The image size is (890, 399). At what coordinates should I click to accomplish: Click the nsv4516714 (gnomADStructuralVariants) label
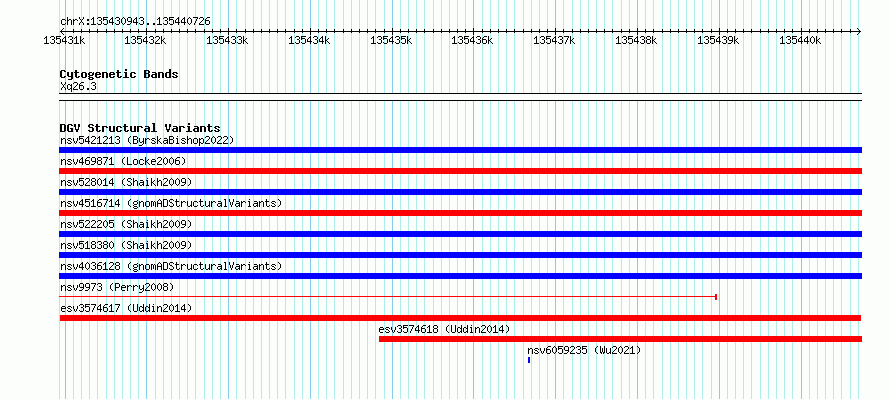tap(171, 203)
